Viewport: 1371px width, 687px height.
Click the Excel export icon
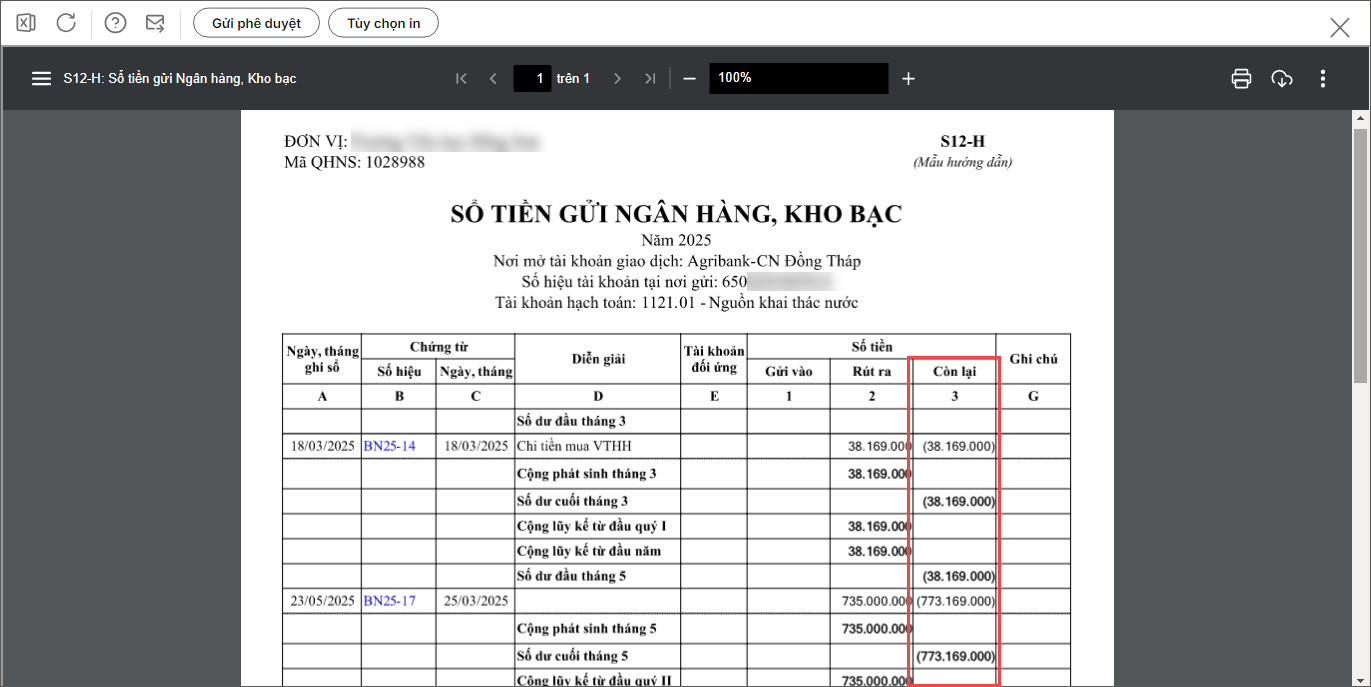pyautogui.click(x=26, y=23)
